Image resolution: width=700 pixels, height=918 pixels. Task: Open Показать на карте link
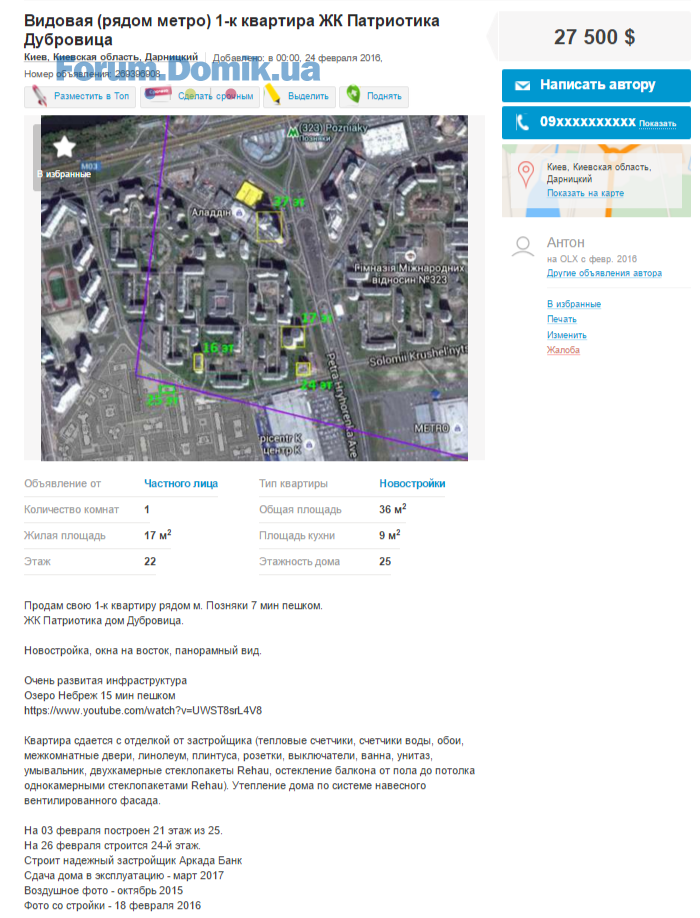585,193
